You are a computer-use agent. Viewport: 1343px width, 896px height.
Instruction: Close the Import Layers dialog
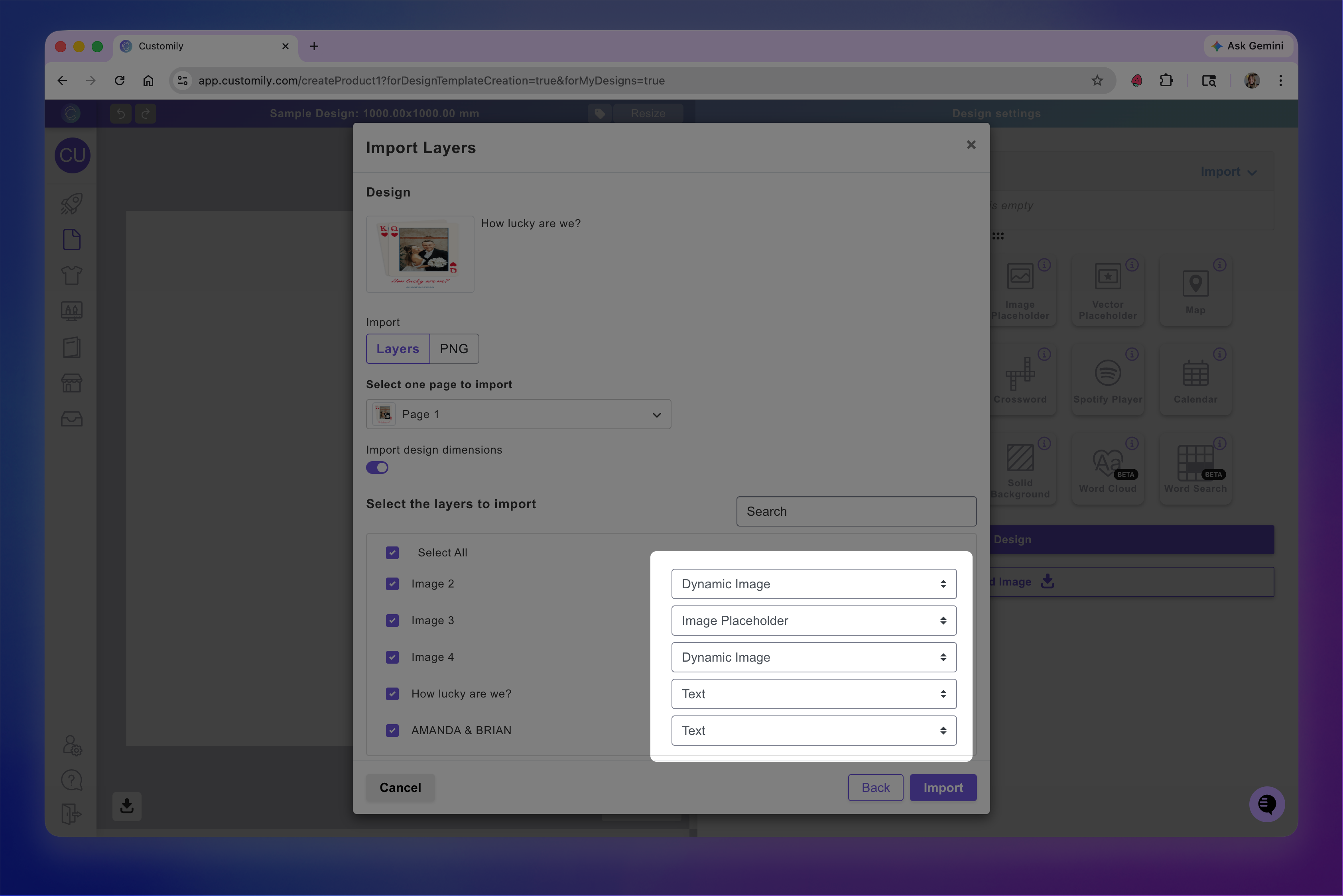[x=971, y=145]
